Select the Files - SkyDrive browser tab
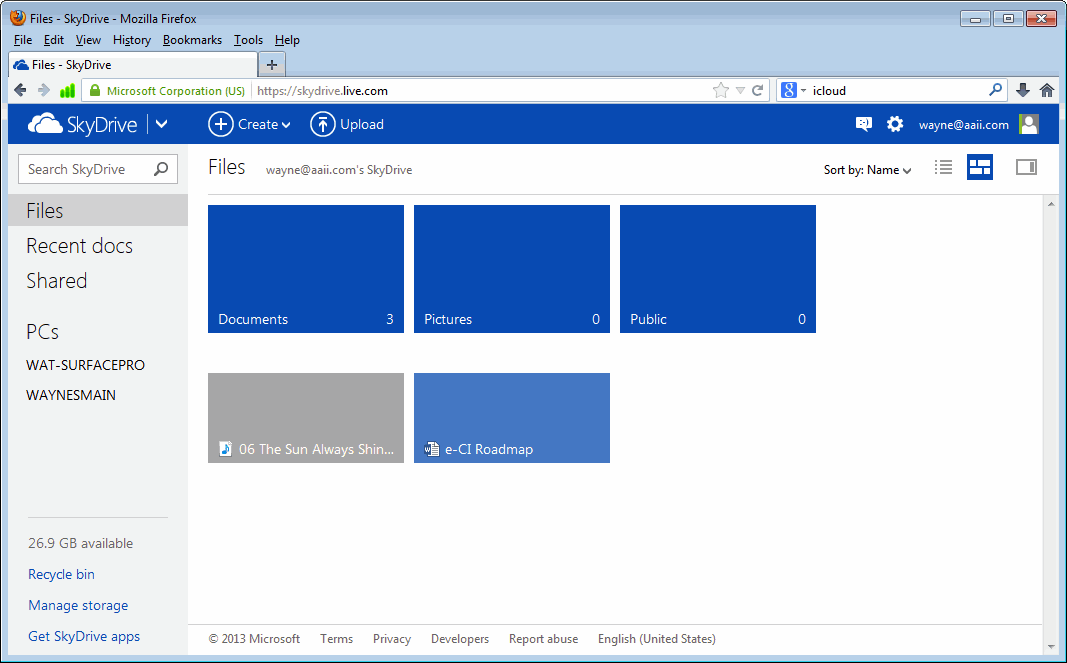 tap(133, 65)
